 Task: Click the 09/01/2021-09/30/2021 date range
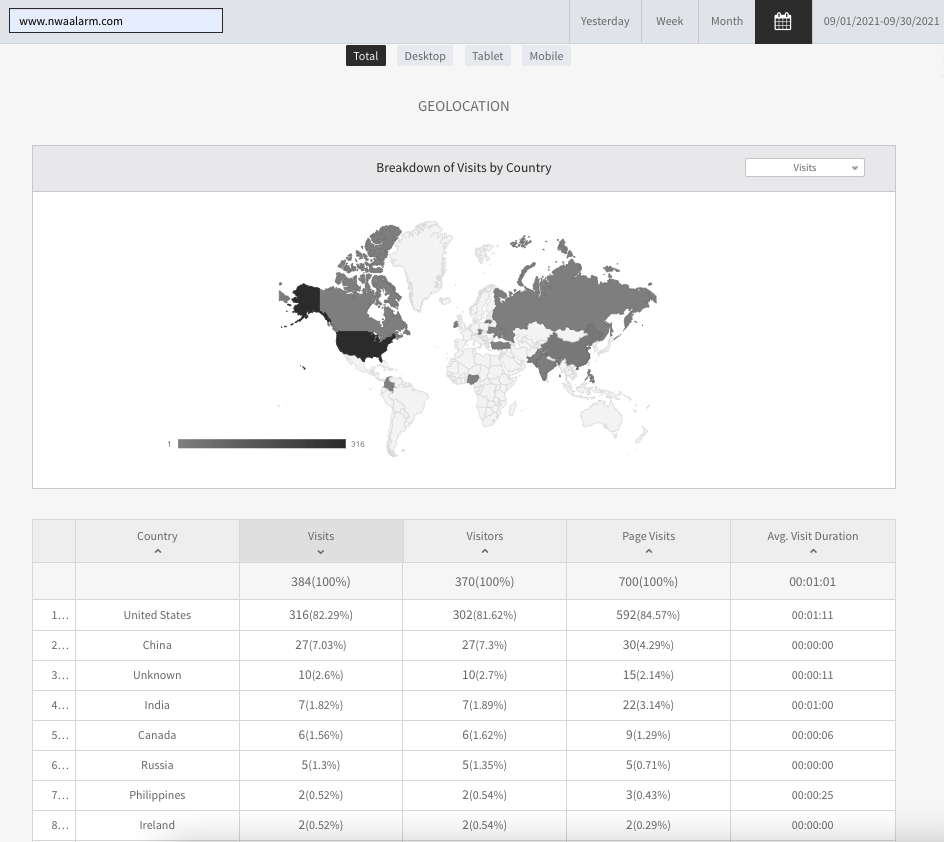880,22
